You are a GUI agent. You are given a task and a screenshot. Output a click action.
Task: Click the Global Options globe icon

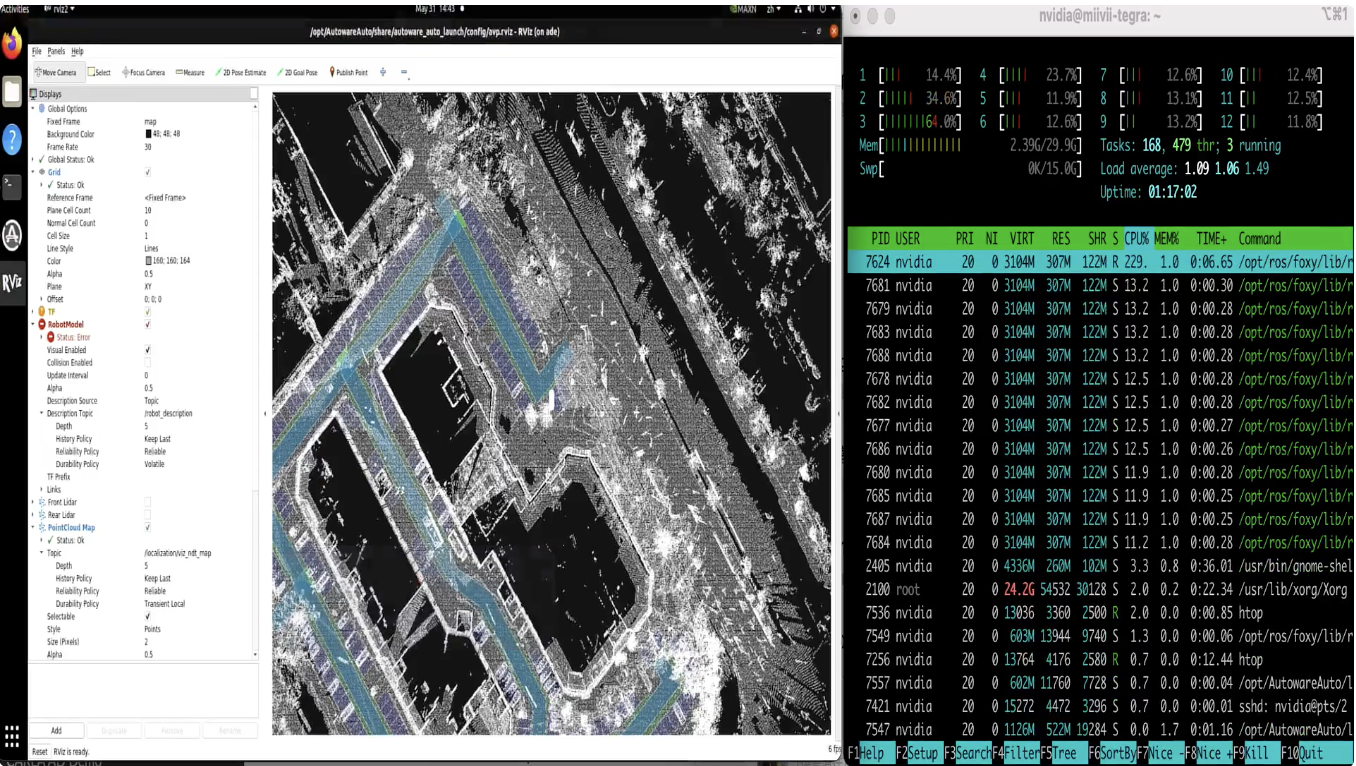click(41, 108)
